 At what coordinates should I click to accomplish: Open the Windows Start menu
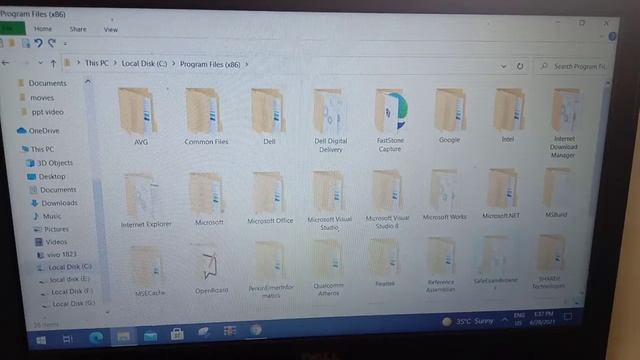(x=41, y=340)
